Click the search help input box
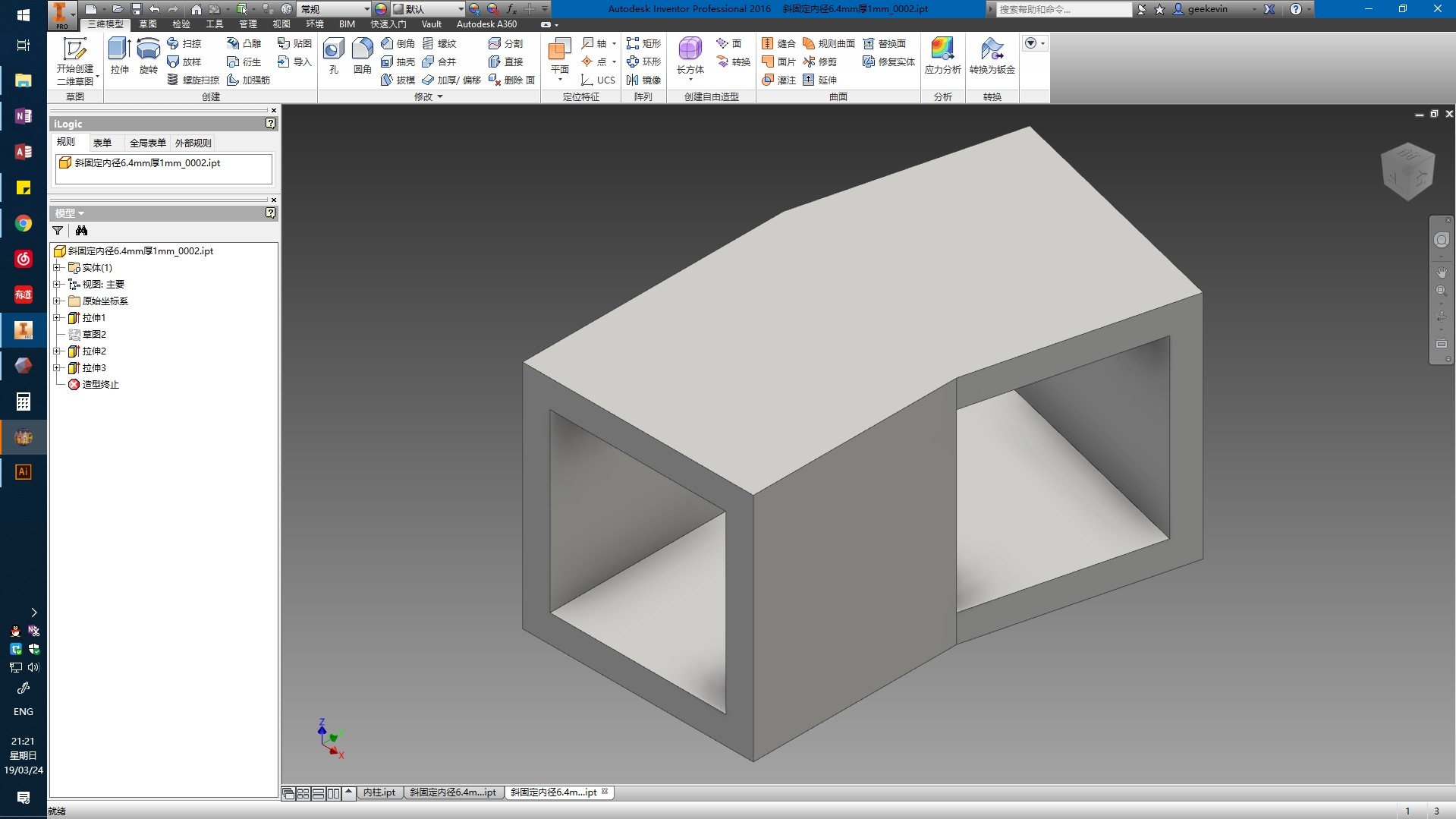The height and width of the screenshot is (819, 1456). 1062,9
